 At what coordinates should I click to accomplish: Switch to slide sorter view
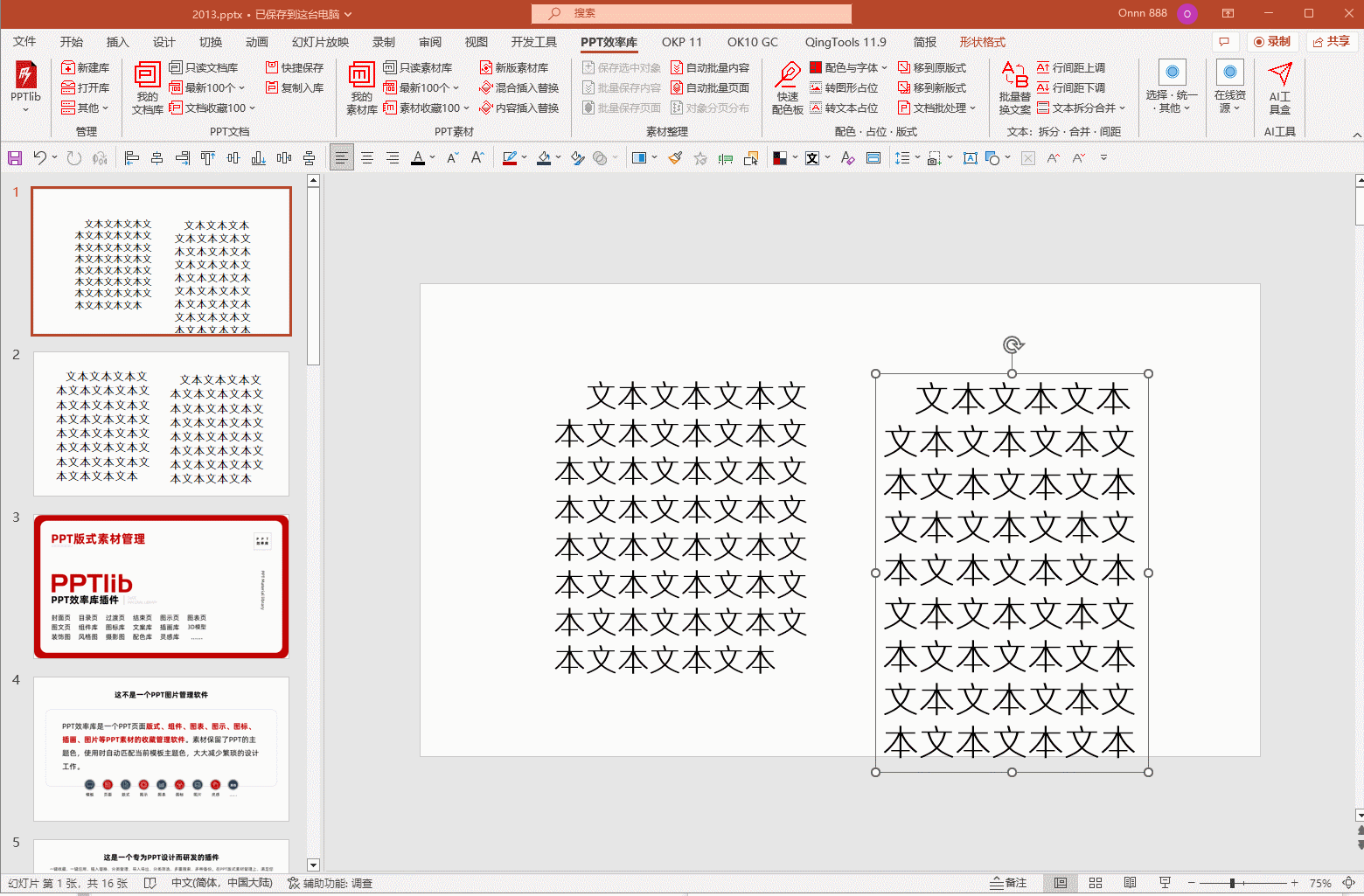pos(1096,883)
